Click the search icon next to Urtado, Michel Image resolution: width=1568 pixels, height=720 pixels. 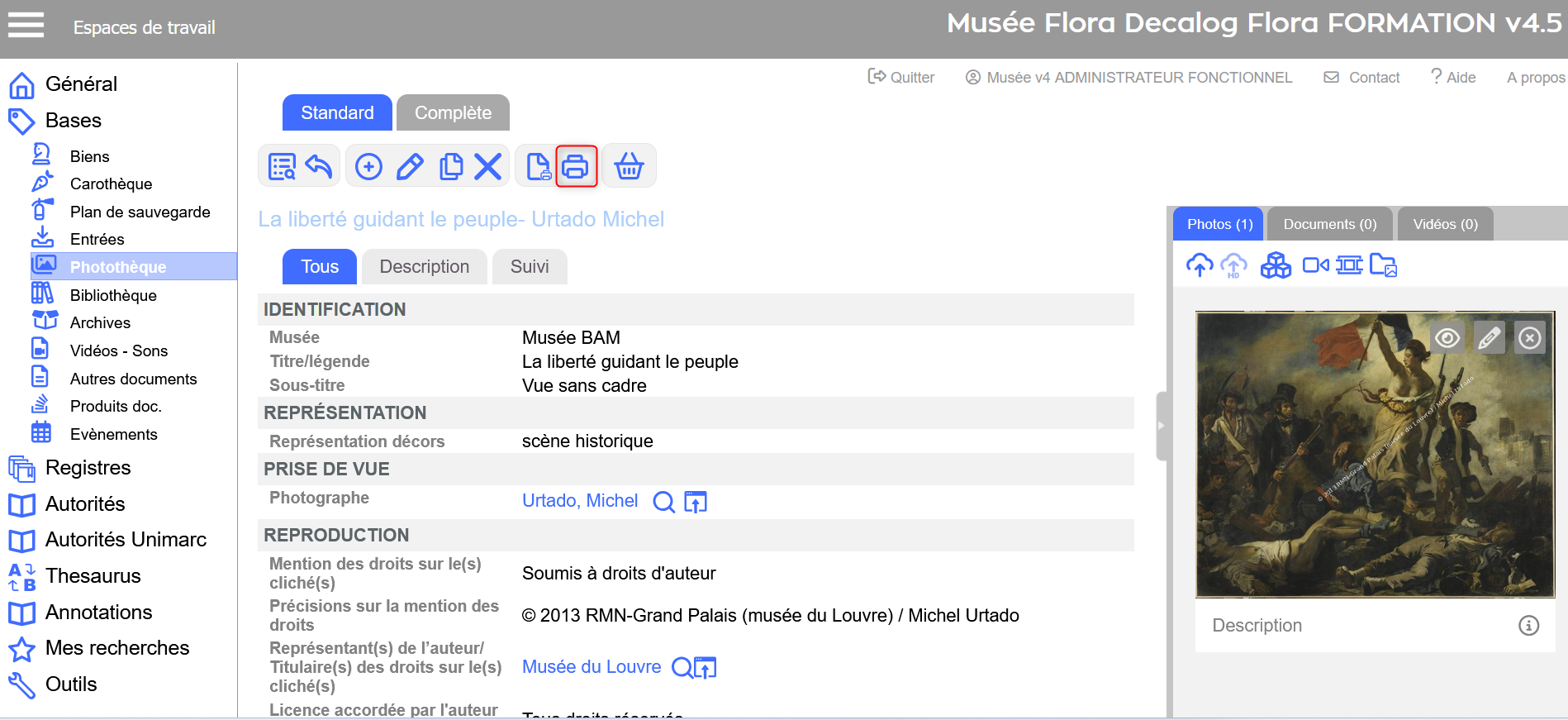point(663,502)
